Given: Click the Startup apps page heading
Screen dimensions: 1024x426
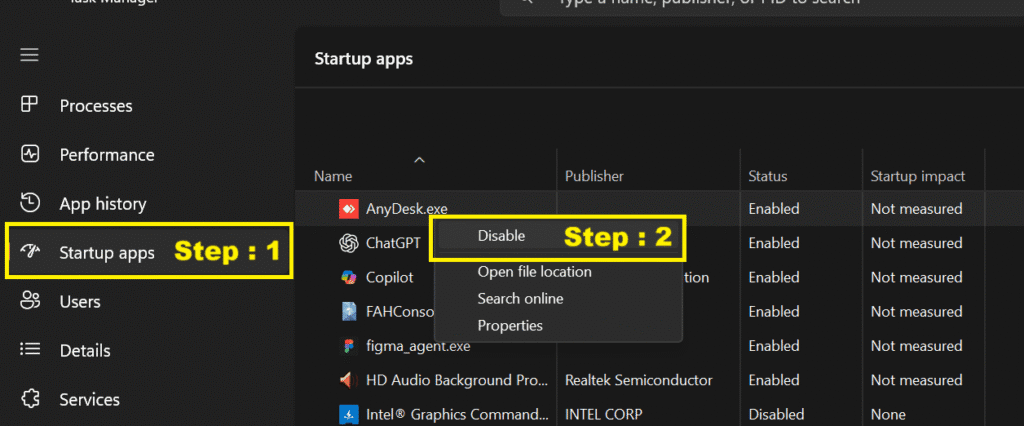Looking at the screenshot, I should pos(364,59).
